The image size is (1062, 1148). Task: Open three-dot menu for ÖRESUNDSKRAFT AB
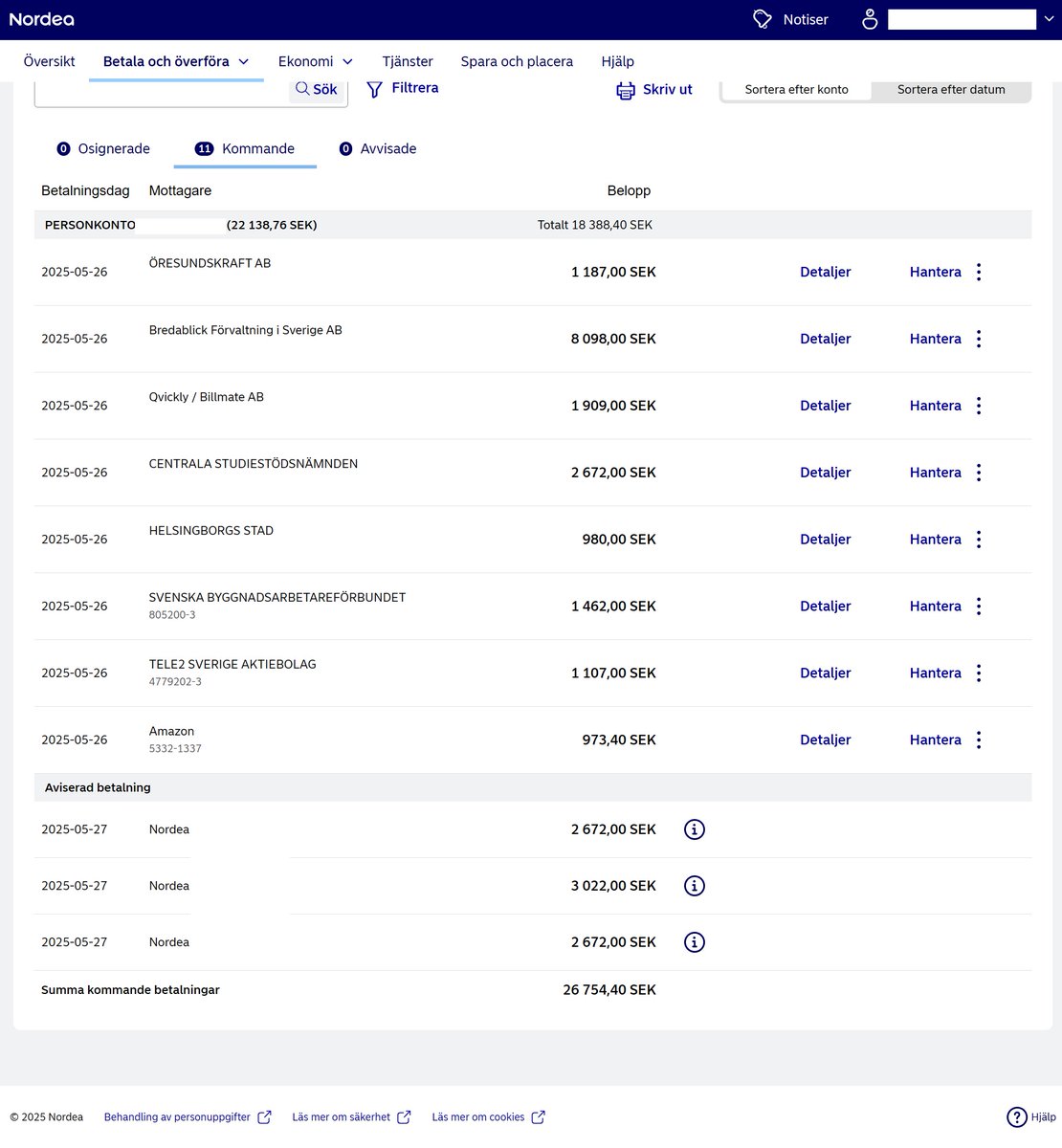click(979, 272)
